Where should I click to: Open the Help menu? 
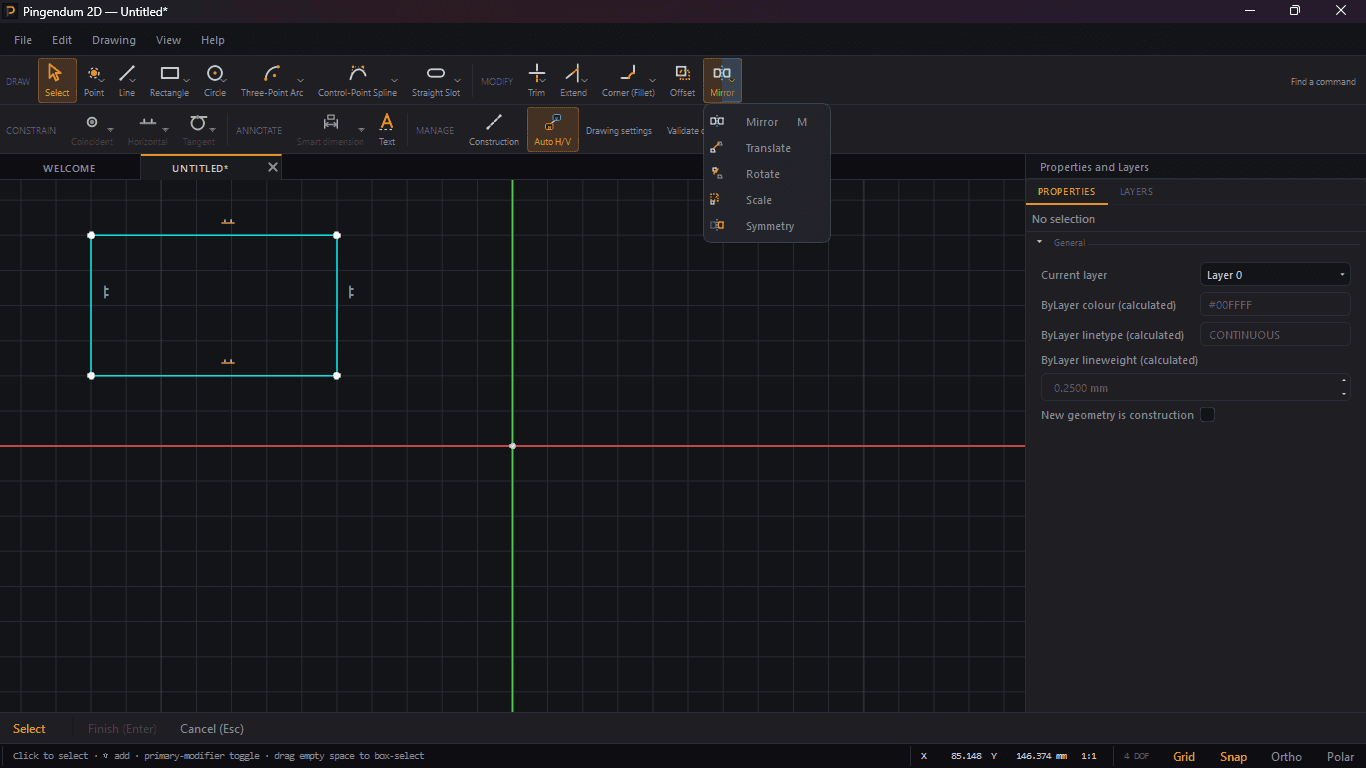click(x=213, y=40)
